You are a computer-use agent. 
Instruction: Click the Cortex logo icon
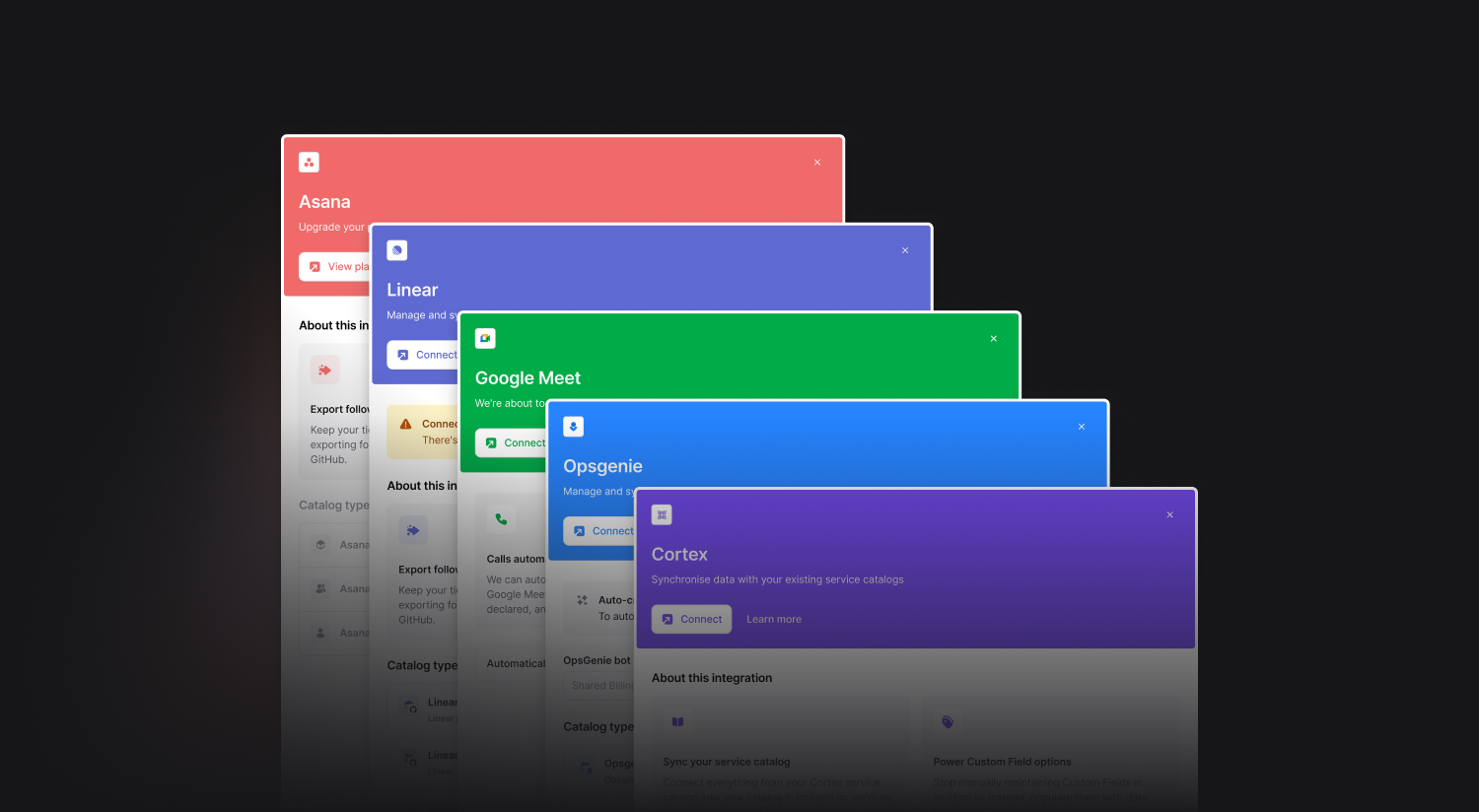pos(662,514)
